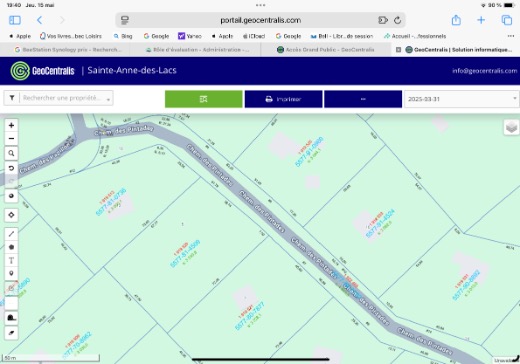Open bookmarks overflow ellipsis

[x=511, y=36]
